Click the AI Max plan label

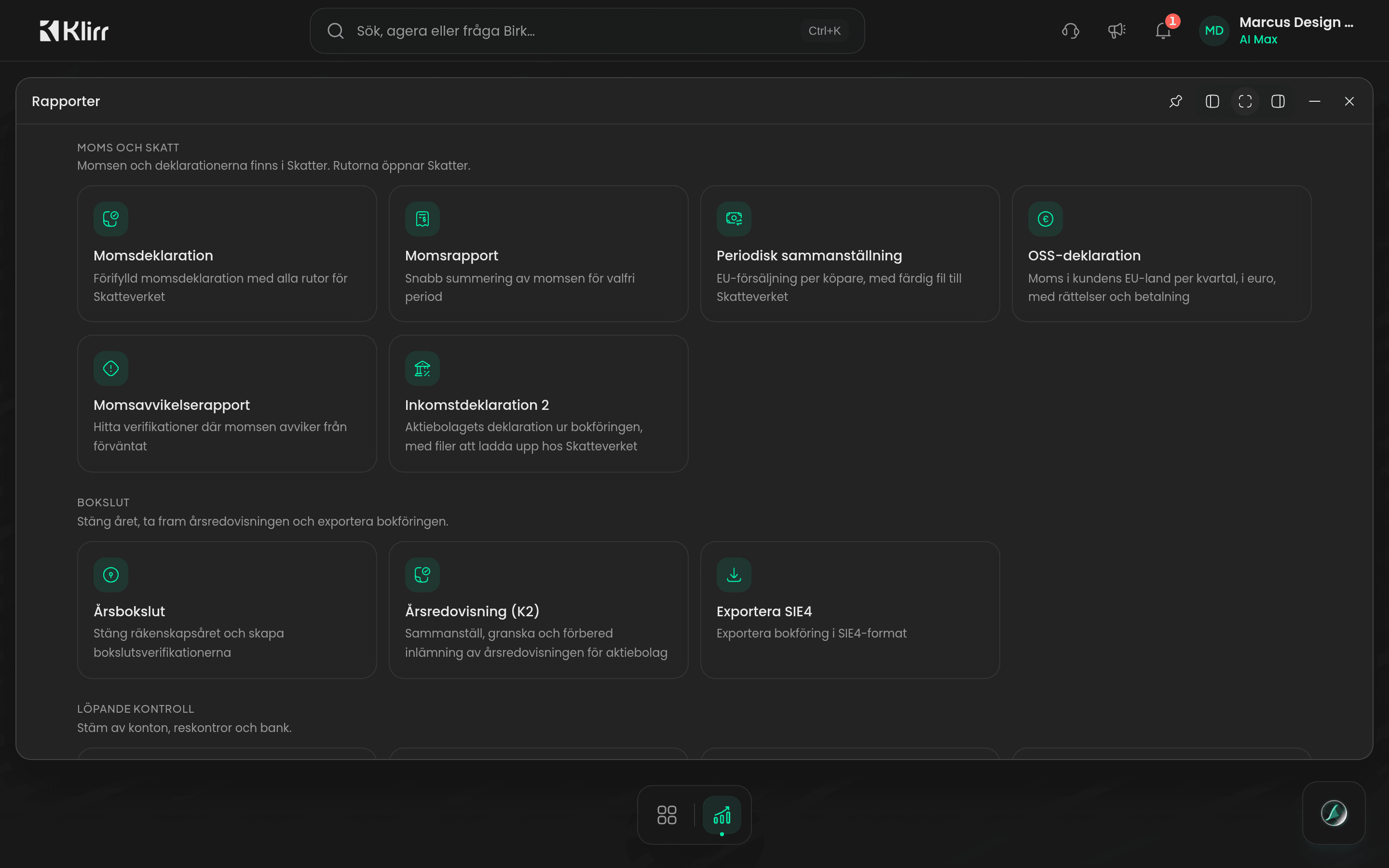(x=1258, y=40)
